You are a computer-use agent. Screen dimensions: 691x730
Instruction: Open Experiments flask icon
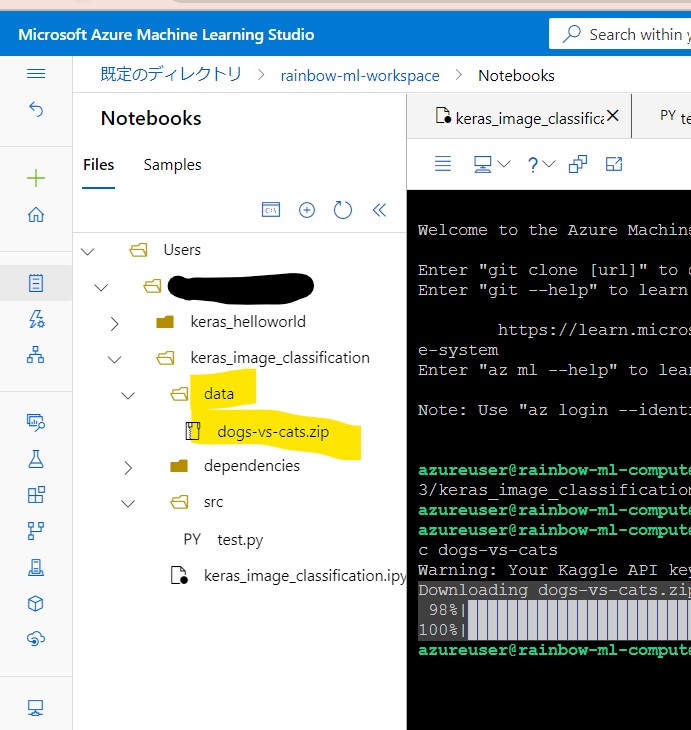(36, 459)
